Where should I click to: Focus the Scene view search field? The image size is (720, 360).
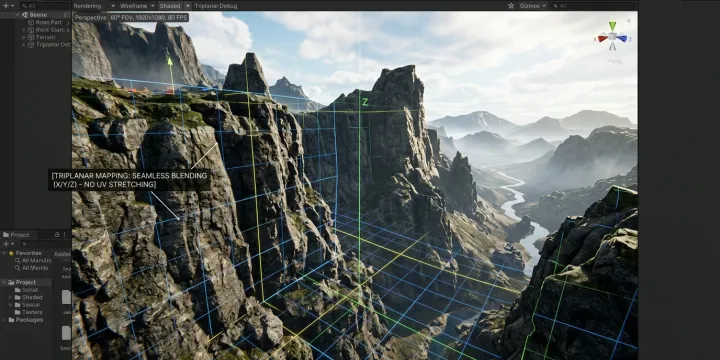tap(593, 6)
